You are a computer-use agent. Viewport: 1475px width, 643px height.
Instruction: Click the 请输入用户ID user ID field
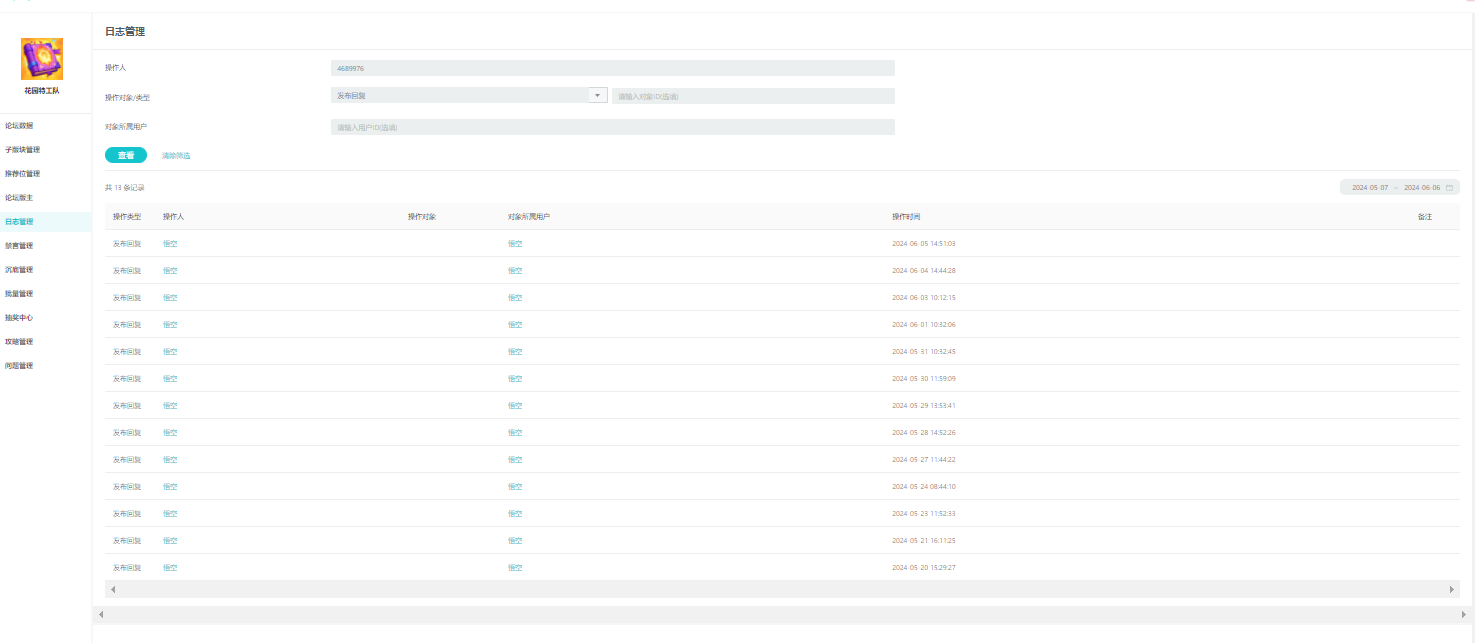(613, 127)
